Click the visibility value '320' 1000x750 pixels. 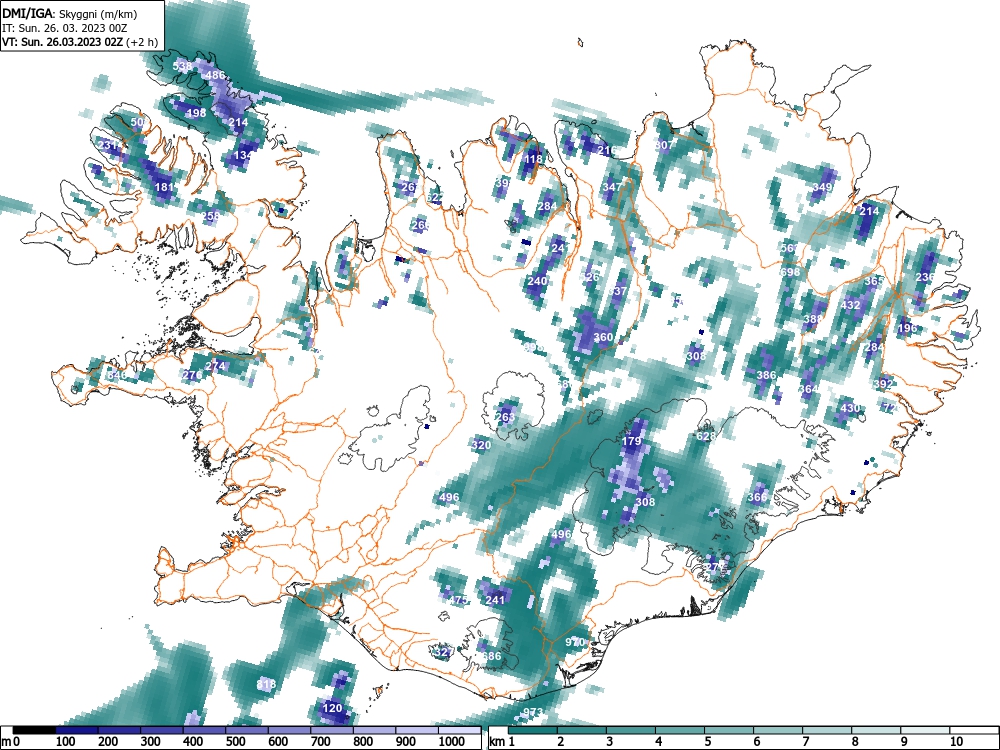click(482, 445)
